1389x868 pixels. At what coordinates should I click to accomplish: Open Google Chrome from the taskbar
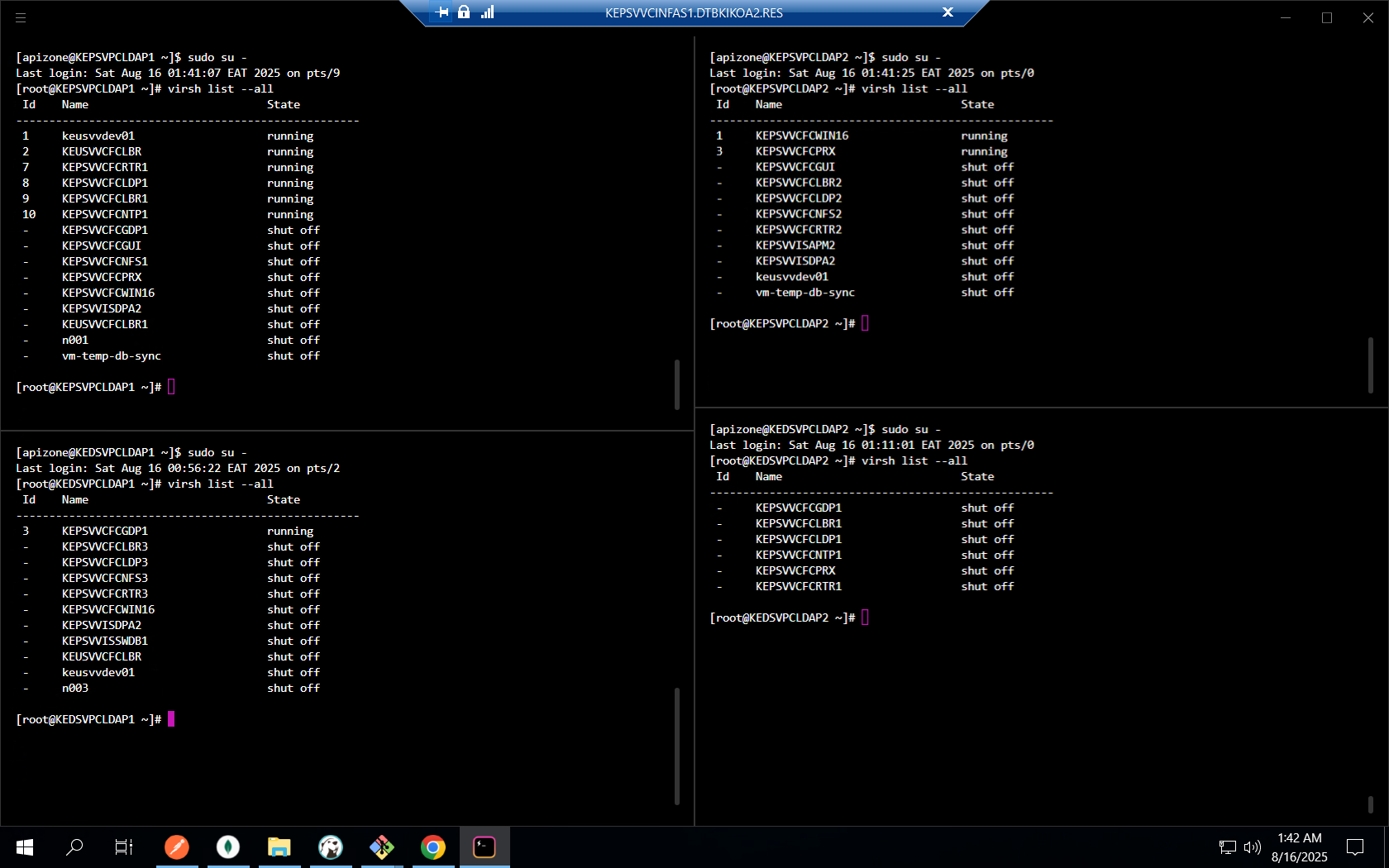pos(432,847)
